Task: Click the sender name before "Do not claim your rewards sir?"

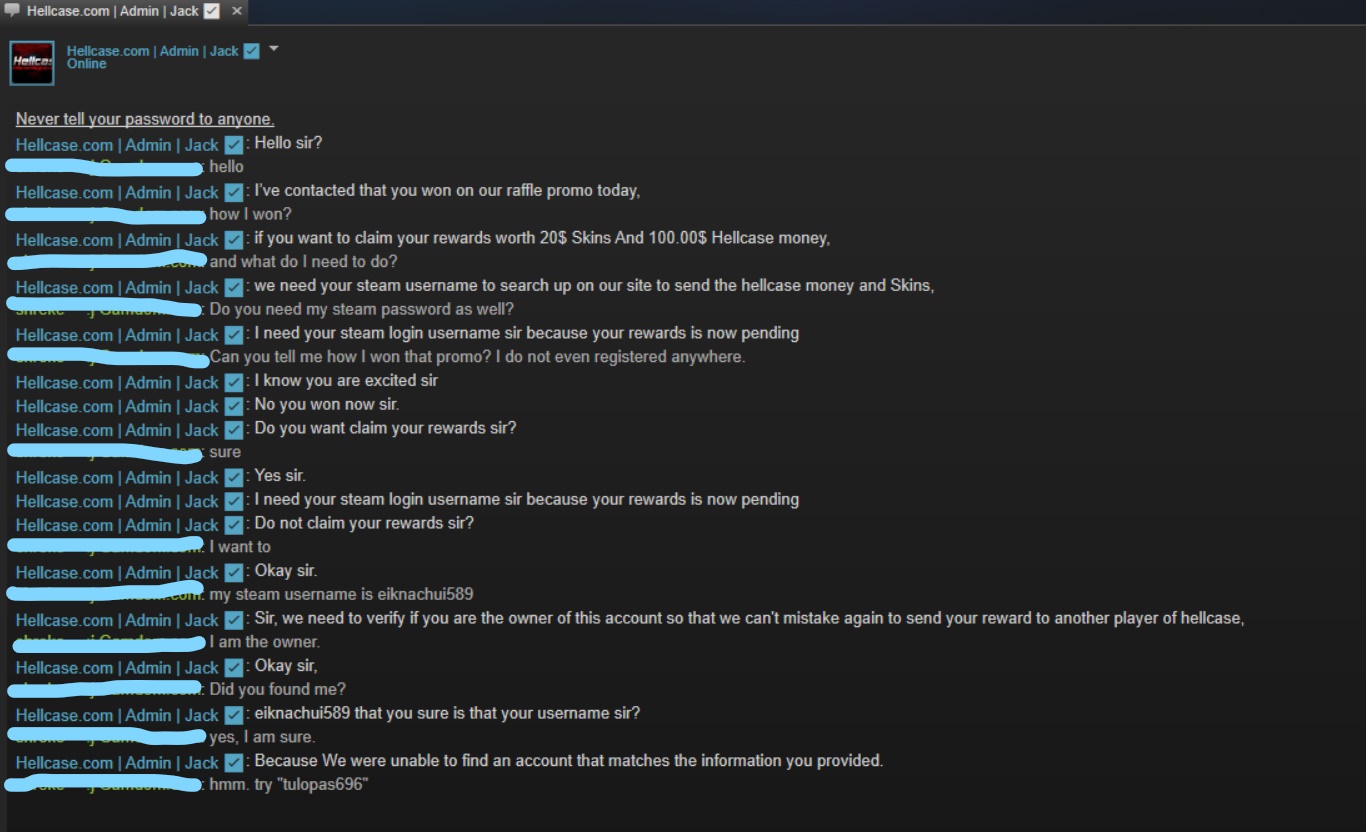Action: tap(117, 525)
